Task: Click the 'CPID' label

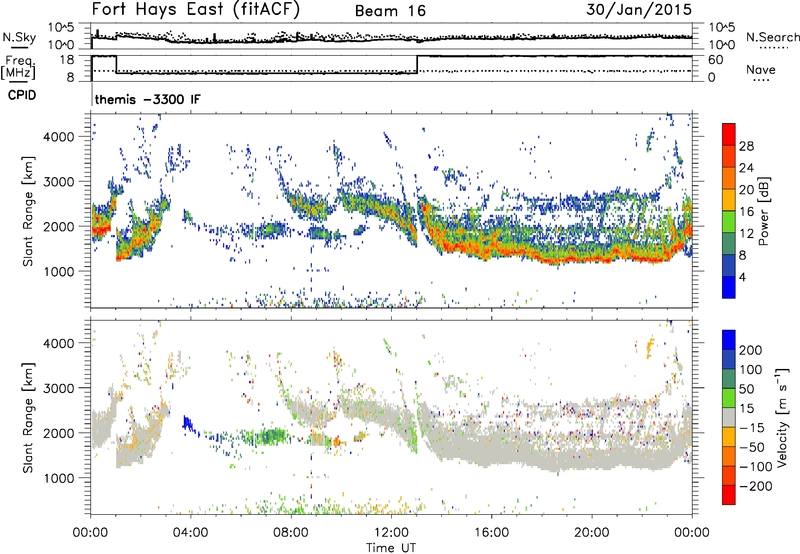Action: pos(22,95)
